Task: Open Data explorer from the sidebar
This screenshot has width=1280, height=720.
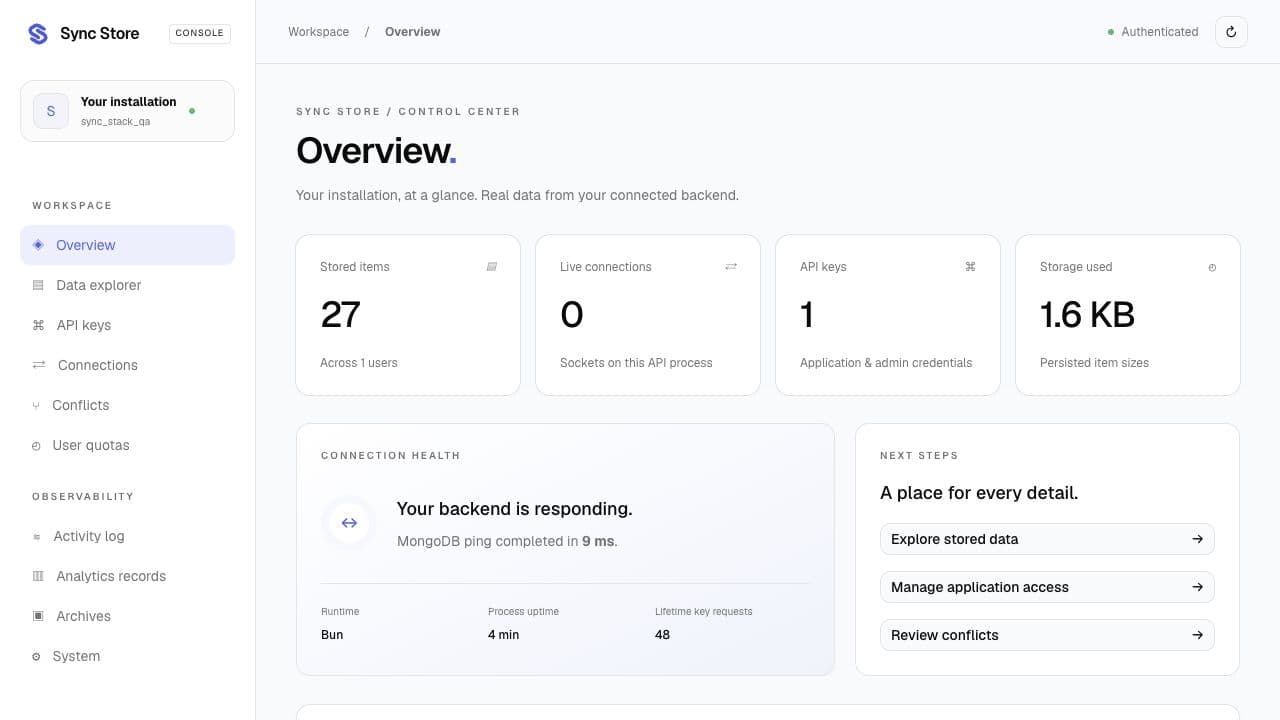Action: coord(127,285)
